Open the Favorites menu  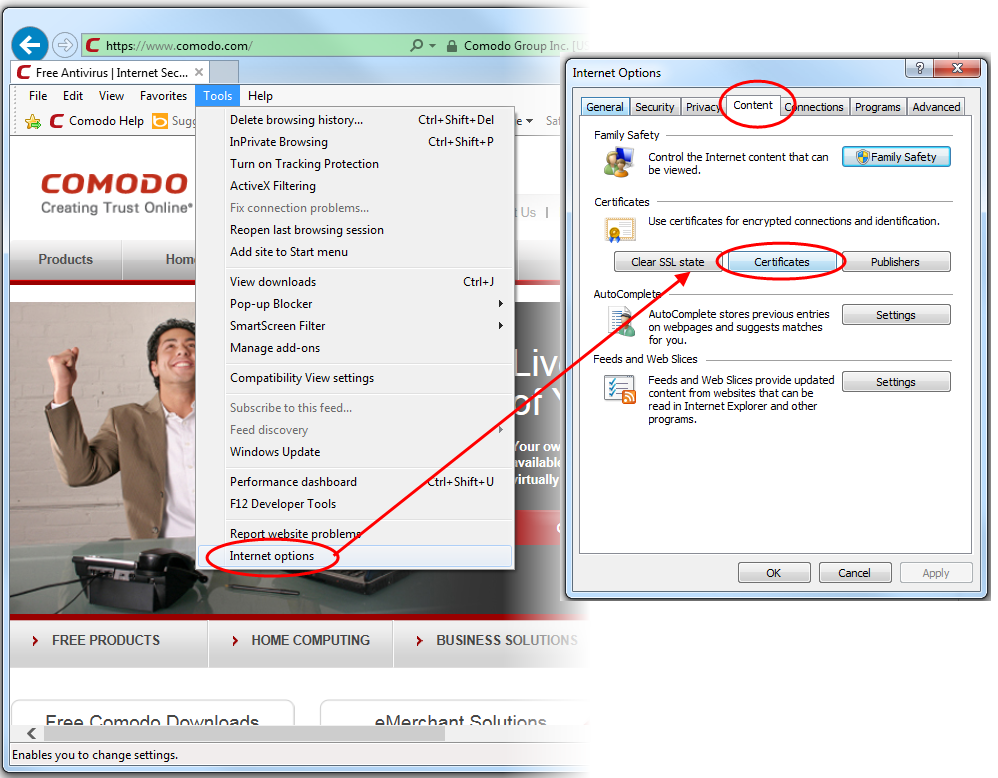[x=164, y=96]
